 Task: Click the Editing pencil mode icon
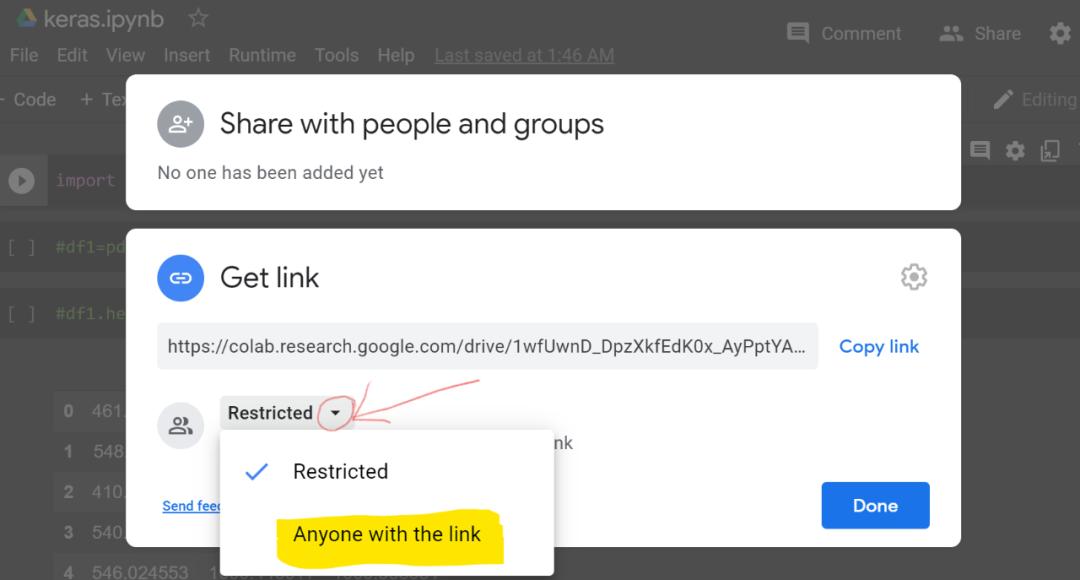[1004, 99]
